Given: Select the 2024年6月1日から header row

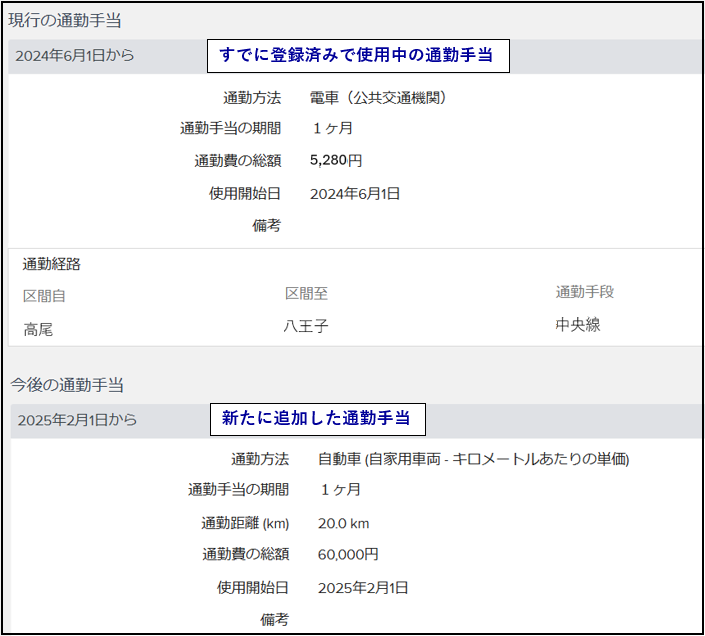Looking at the screenshot, I should [354, 56].
